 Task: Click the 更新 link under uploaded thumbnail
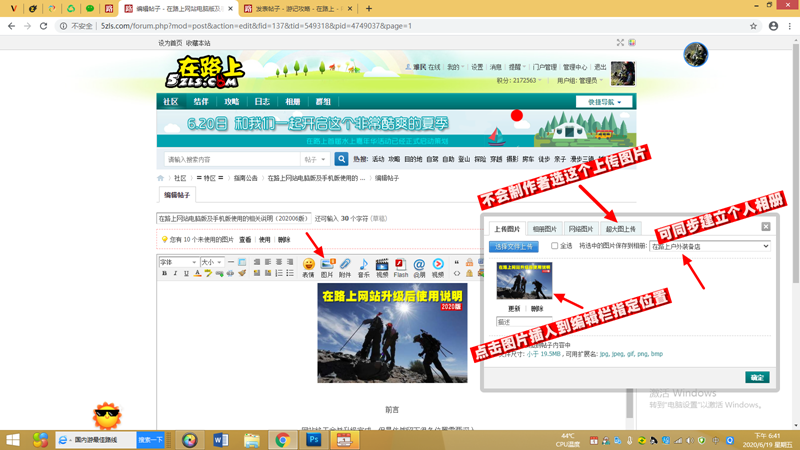pyautogui.click(x=514, y=309)
